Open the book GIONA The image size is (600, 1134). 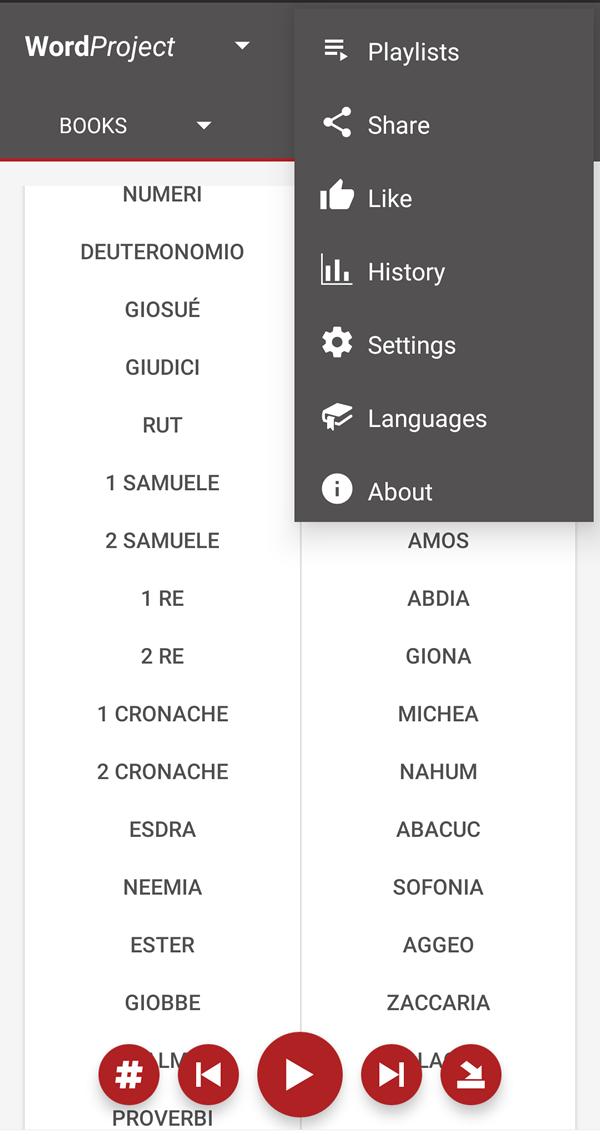point(438,656)
